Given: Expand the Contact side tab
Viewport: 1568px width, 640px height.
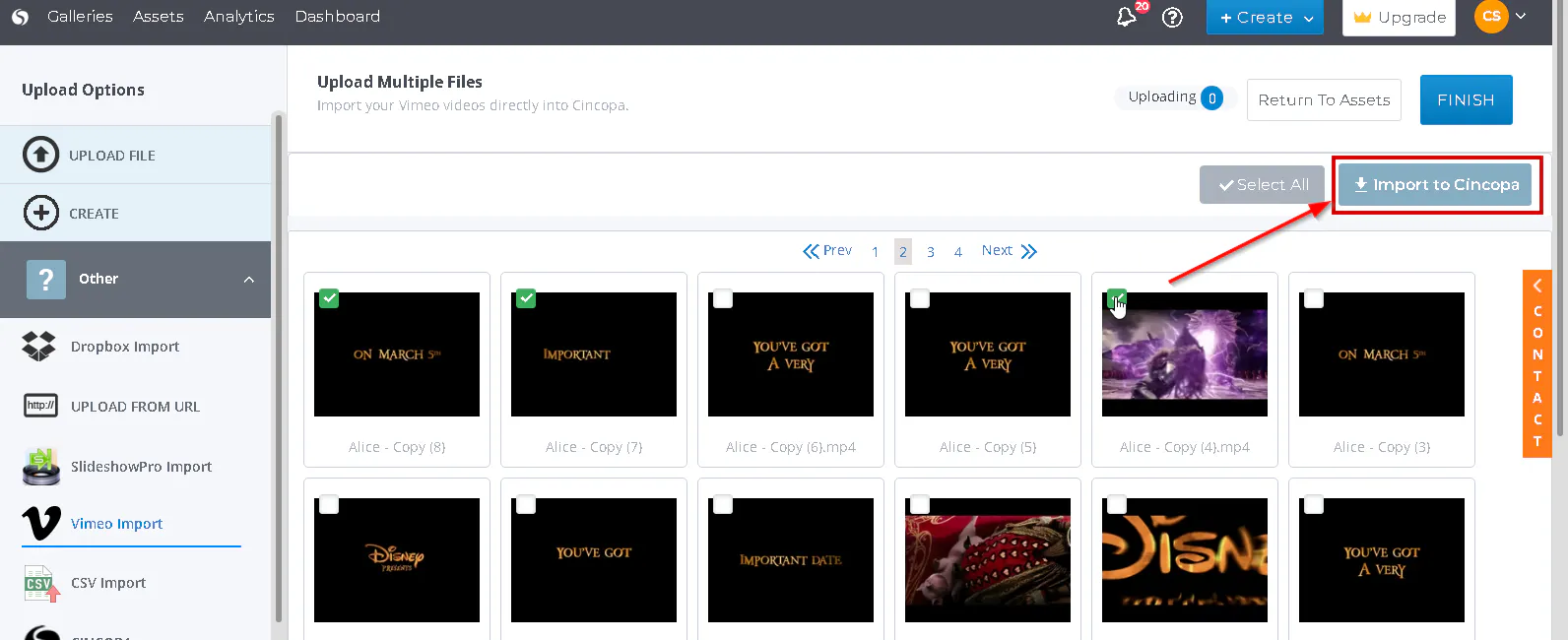Looking at the screenshot, I should [x=1536, y=363].
